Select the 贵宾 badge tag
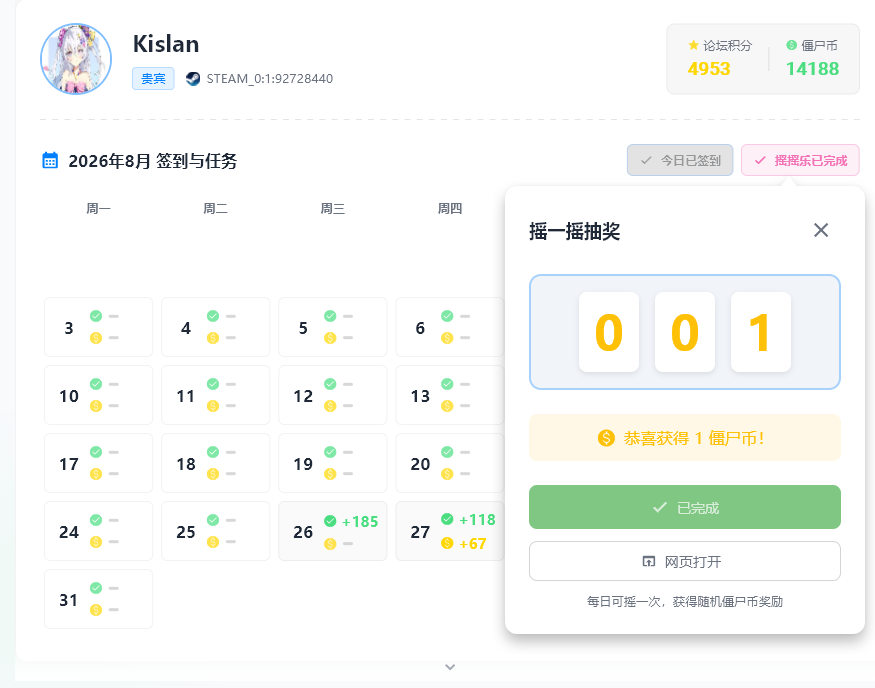 pos(153,79)
